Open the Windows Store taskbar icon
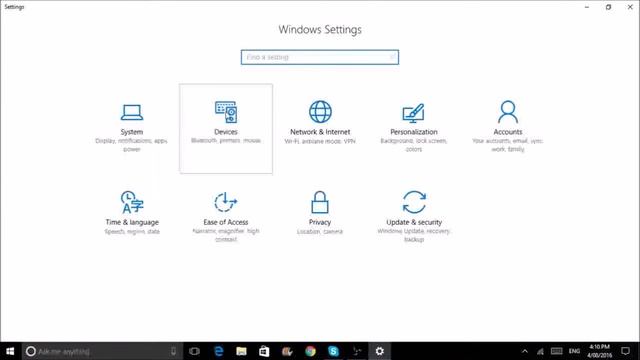 click(264, 351)
